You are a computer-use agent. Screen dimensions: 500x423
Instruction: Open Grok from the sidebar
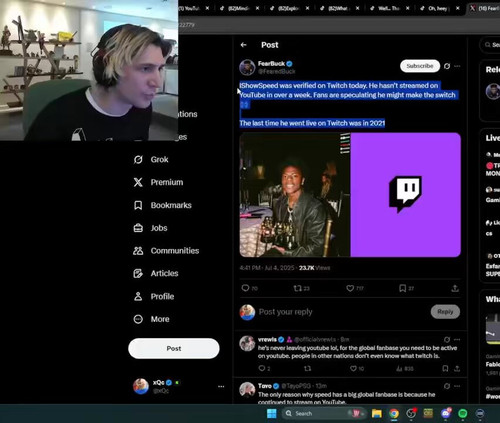click(x=151, y=160)
